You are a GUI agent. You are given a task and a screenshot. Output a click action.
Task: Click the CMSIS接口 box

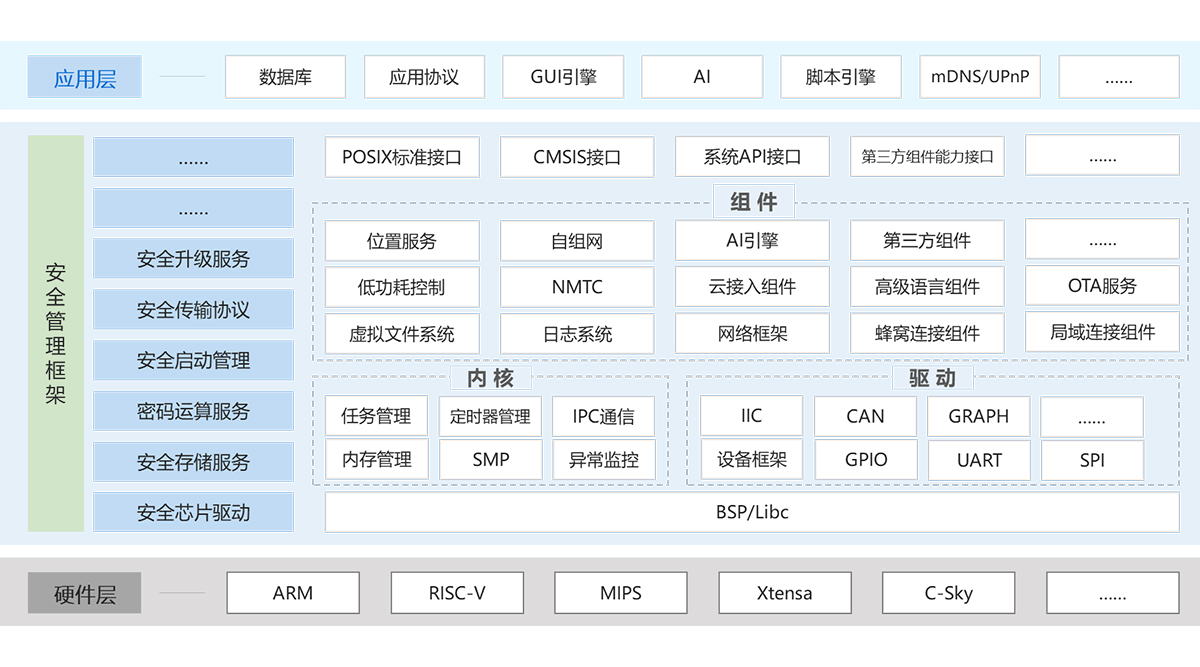577,157
